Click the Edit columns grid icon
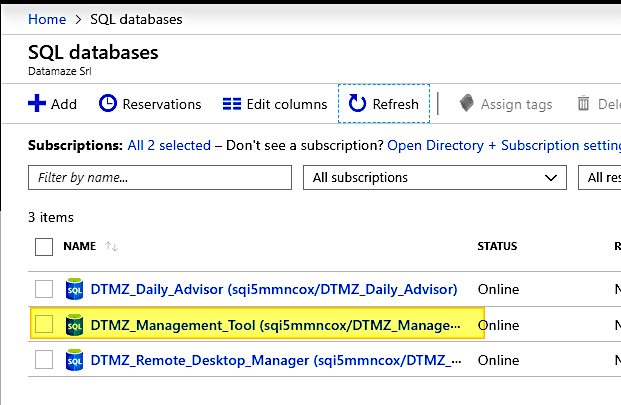 click(x=232, y=104)
